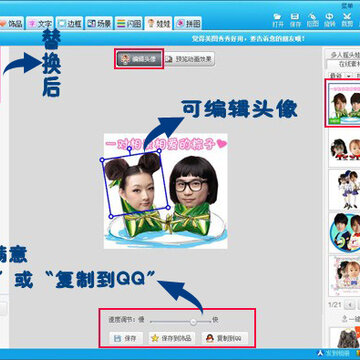Switch to the 场景 scene tab
360x360 pixels.
(99, 23)
